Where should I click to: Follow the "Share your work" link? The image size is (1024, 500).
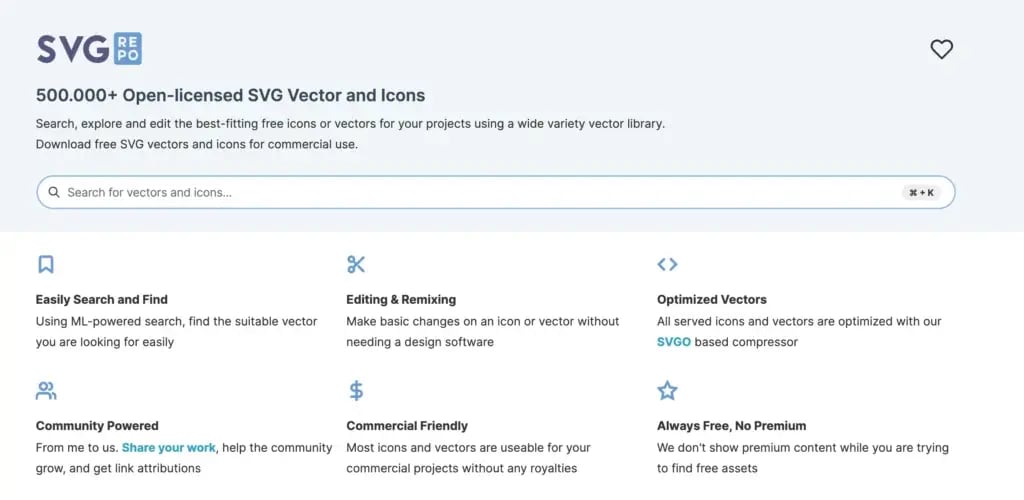pyautogui.click(x=169, y=448)
